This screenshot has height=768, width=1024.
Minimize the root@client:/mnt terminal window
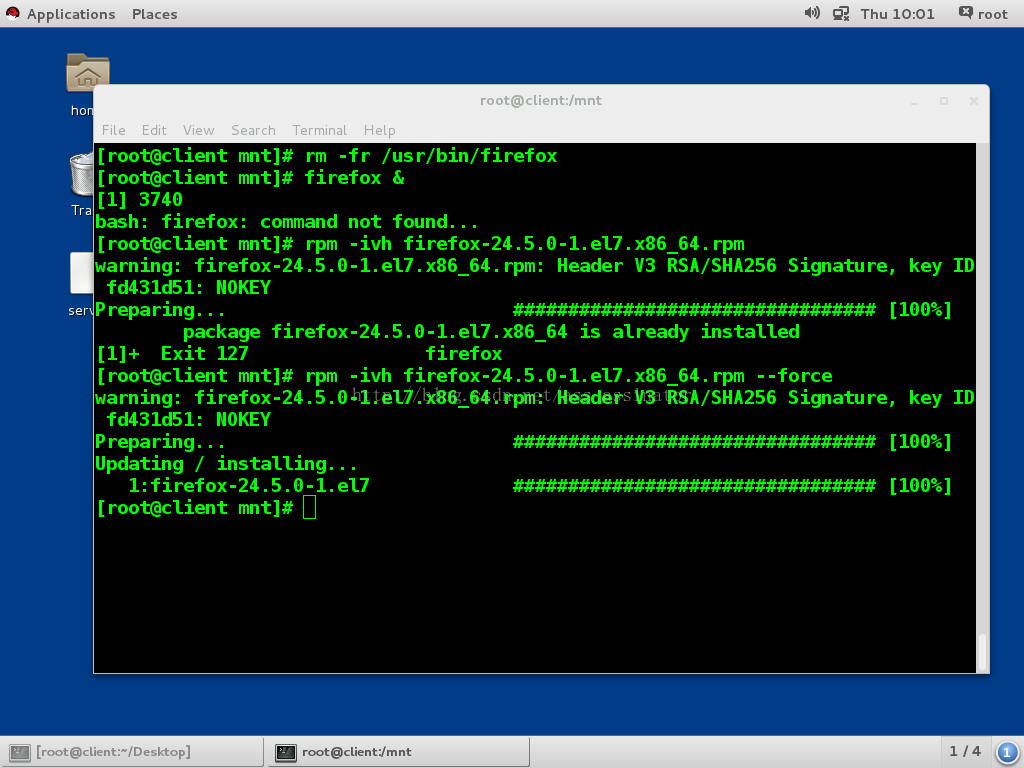(x=914, y=101)
